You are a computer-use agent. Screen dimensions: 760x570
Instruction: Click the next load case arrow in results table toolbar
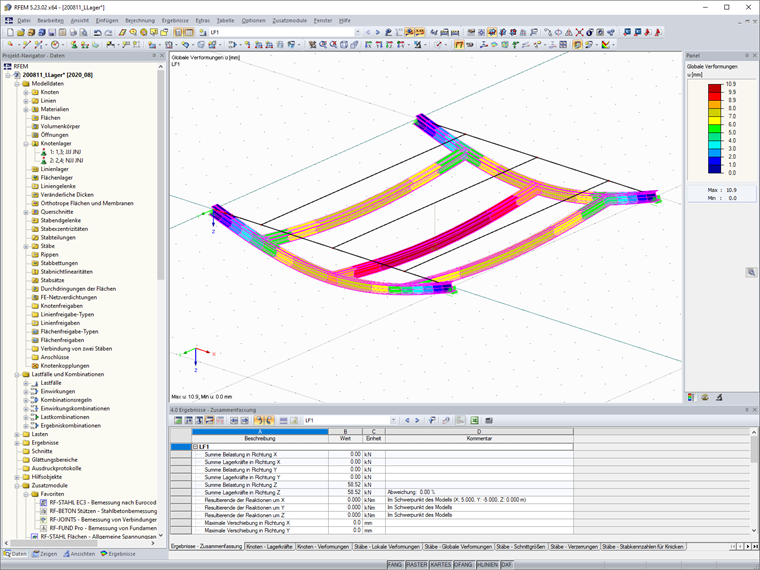pyautogui.click(x=417, y=421)
